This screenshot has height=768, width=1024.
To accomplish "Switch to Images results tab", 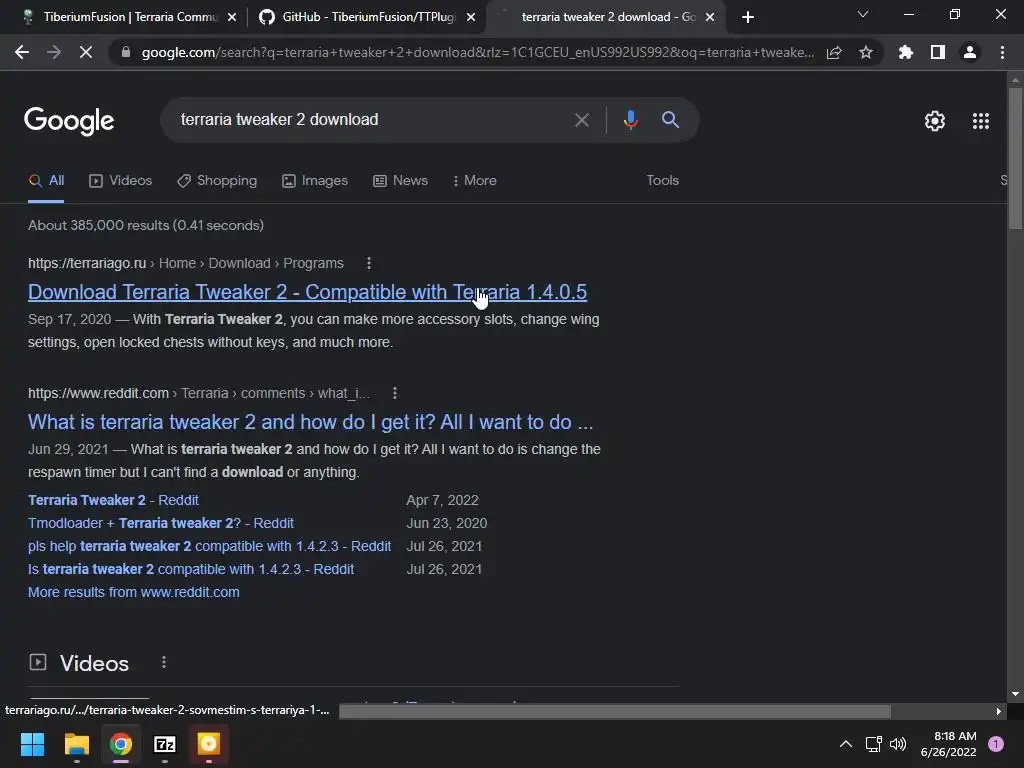I will click(315, 181).
